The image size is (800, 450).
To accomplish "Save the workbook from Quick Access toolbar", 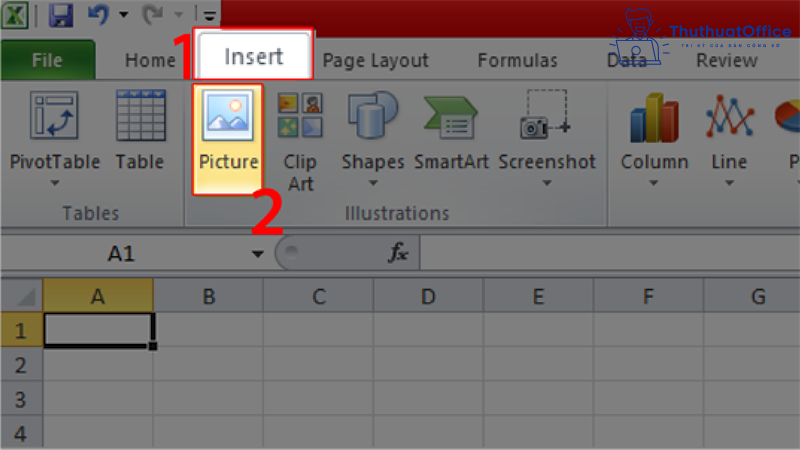I will click(x=61, y=15).
